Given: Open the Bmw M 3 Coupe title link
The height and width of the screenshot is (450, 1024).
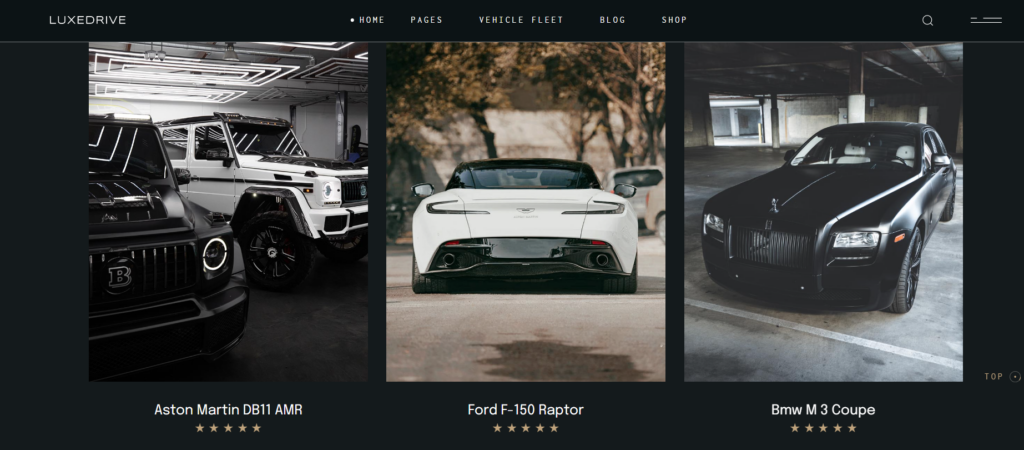Looking at the screenshot, I should click(x=823, y=410).
